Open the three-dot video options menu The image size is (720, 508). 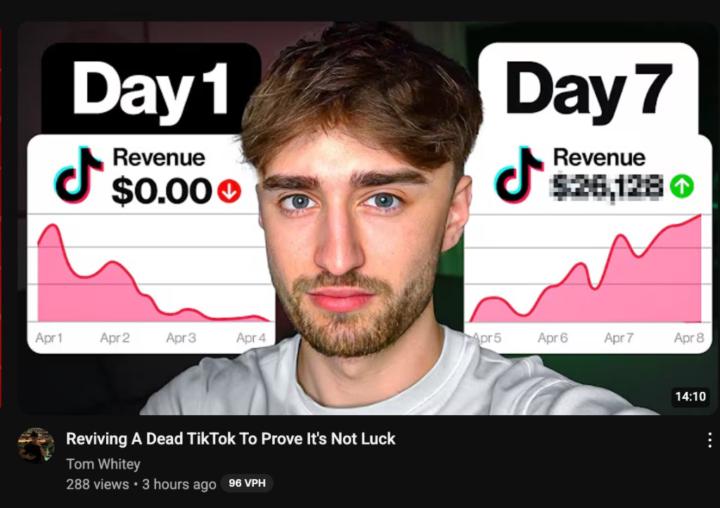(x=709, y=440)
